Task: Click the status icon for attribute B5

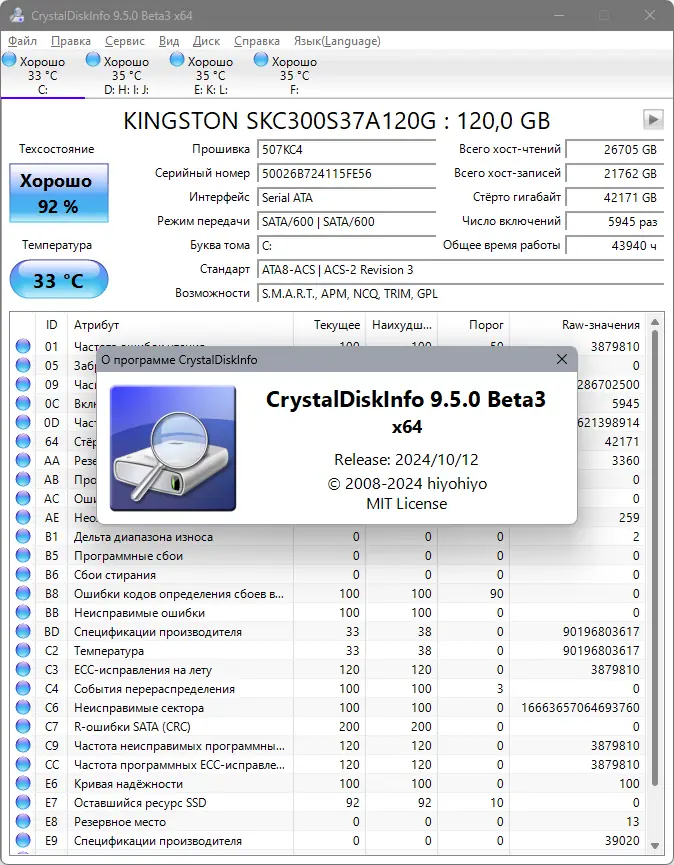Action: (x=23, y=556)
